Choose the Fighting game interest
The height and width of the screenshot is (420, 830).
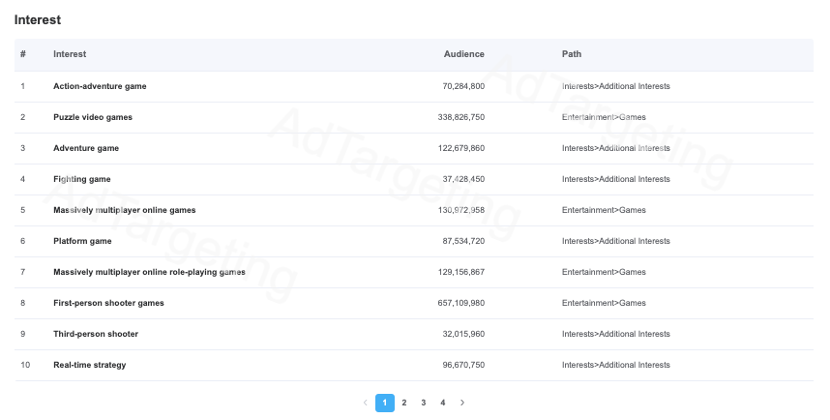(82, 179)
